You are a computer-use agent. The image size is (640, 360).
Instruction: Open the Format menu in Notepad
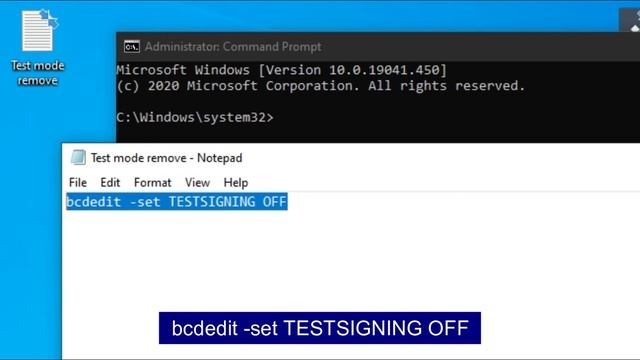(x=152, y=182)
